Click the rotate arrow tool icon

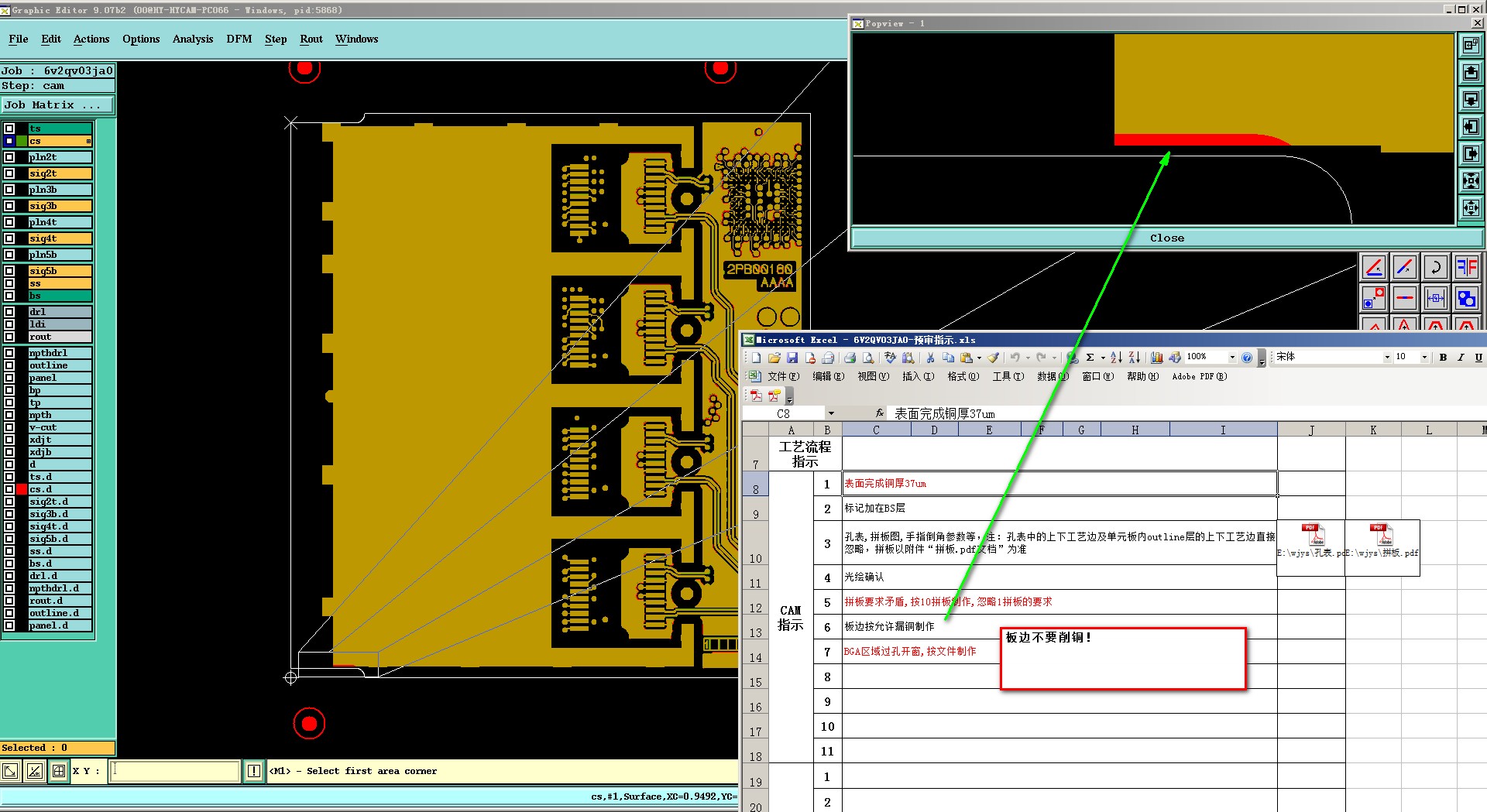click(x=1436, y=268)
